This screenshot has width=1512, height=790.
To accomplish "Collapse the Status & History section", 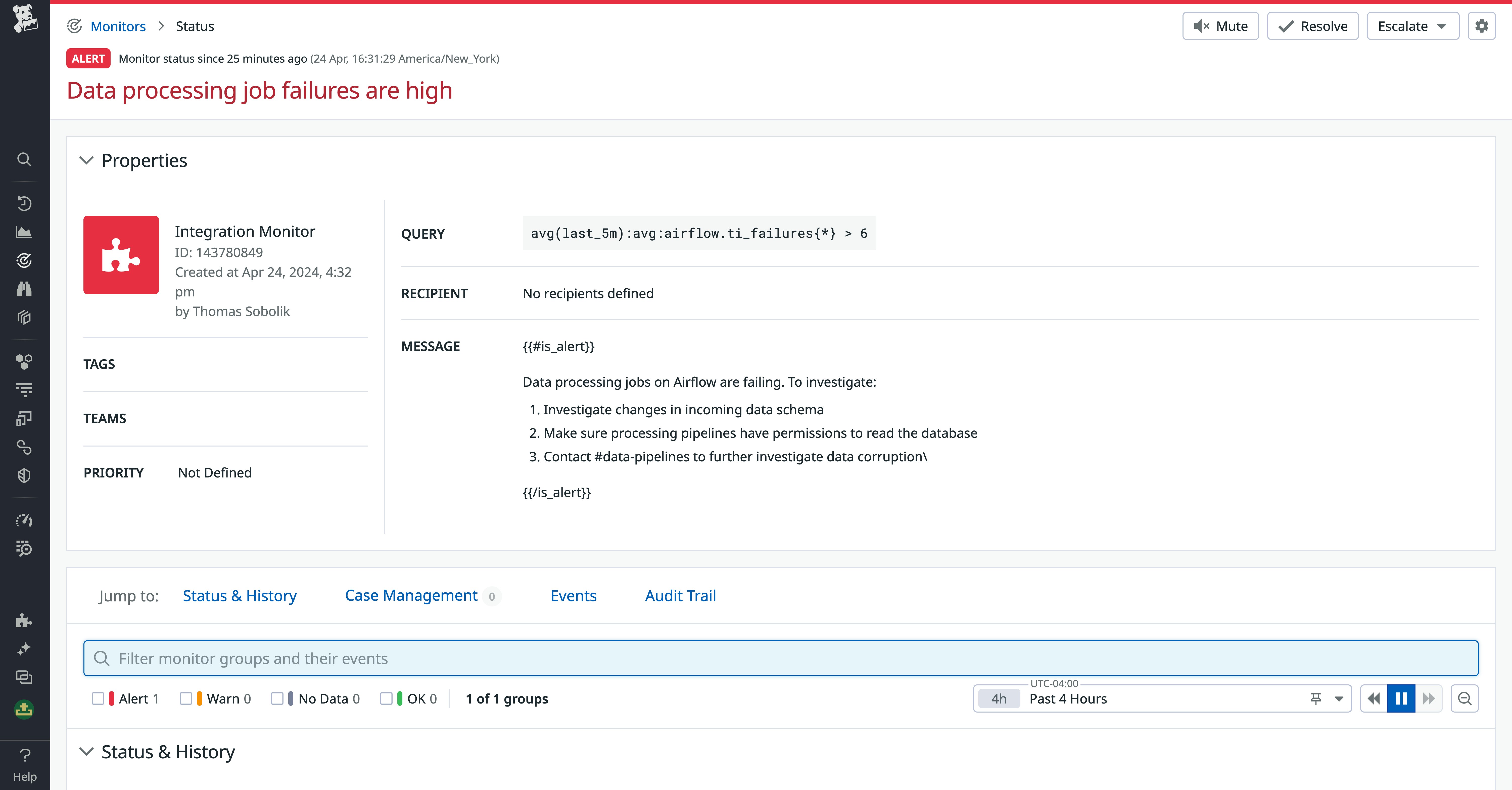I will pyautogui.click(x=86, y=752).
